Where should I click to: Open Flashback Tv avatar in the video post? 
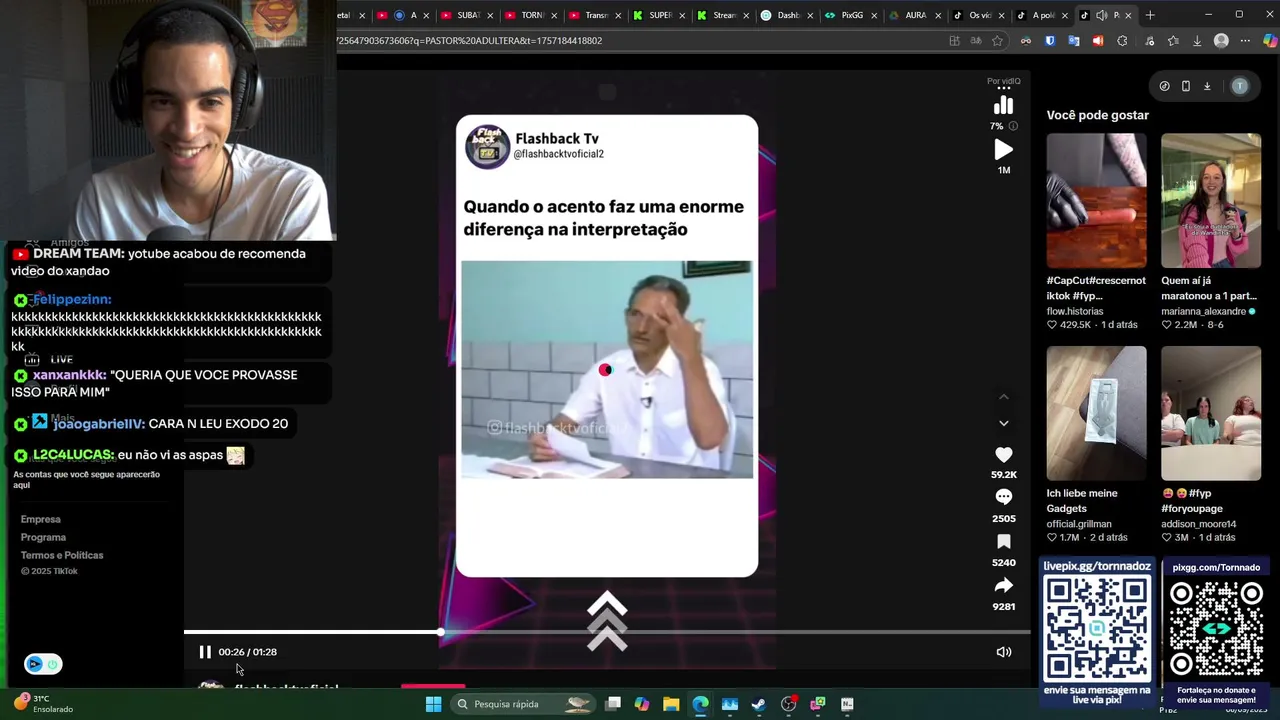487,147
